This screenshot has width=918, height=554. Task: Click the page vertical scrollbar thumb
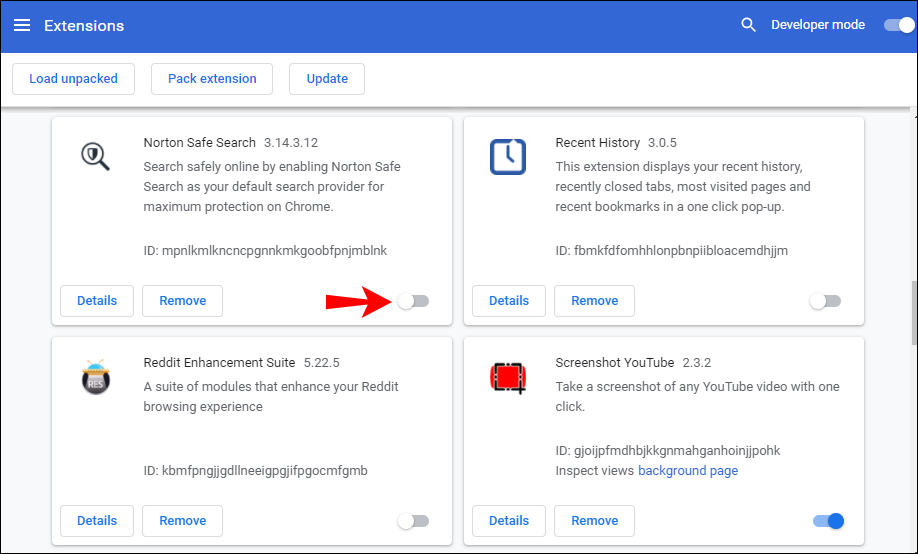pos(914,313)
